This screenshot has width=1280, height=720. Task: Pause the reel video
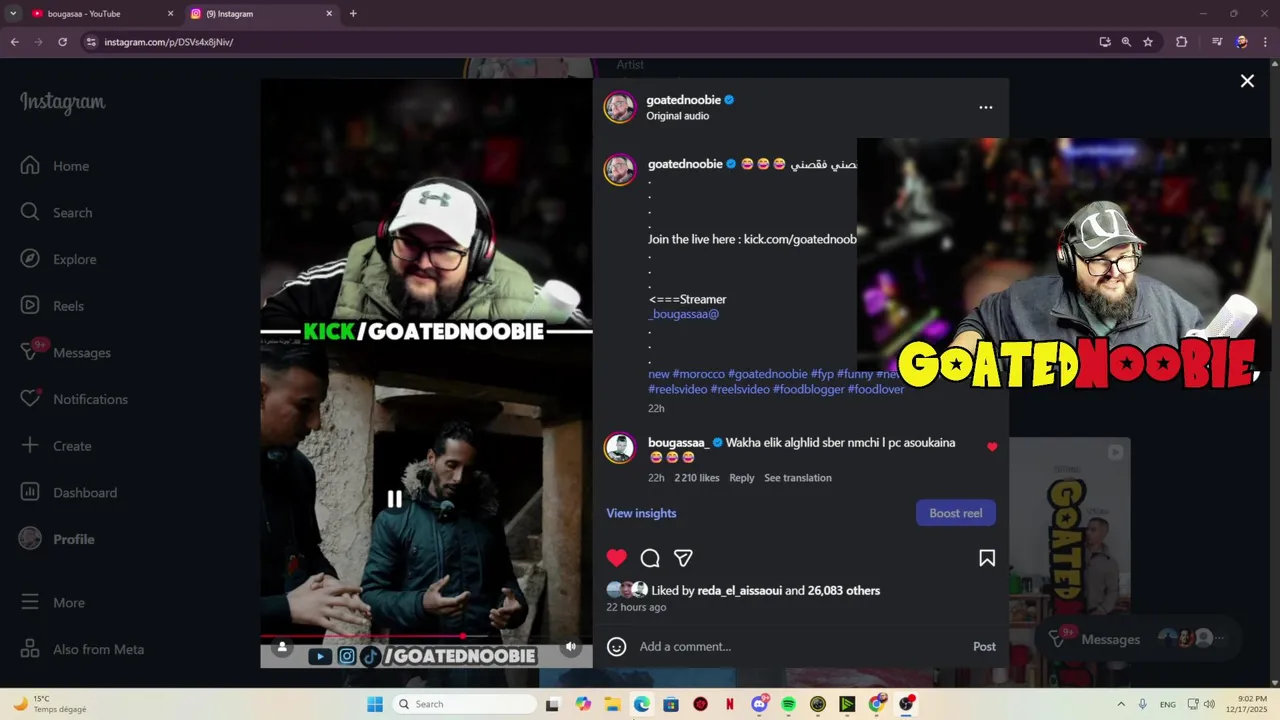pyautogui.click(x=395, y=499)
